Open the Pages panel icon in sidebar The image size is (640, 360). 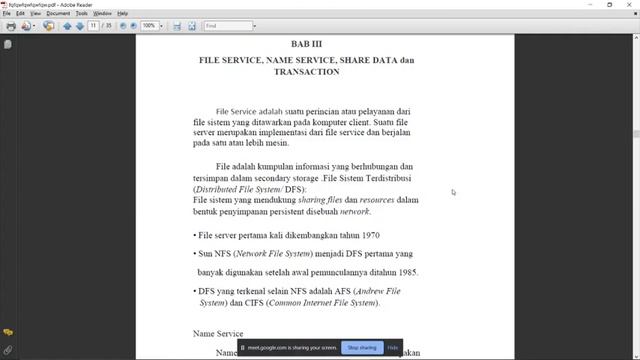pos(8,44)
